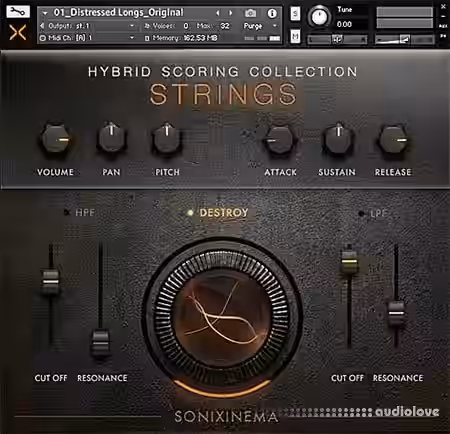Click the VOLUME label

55,172
